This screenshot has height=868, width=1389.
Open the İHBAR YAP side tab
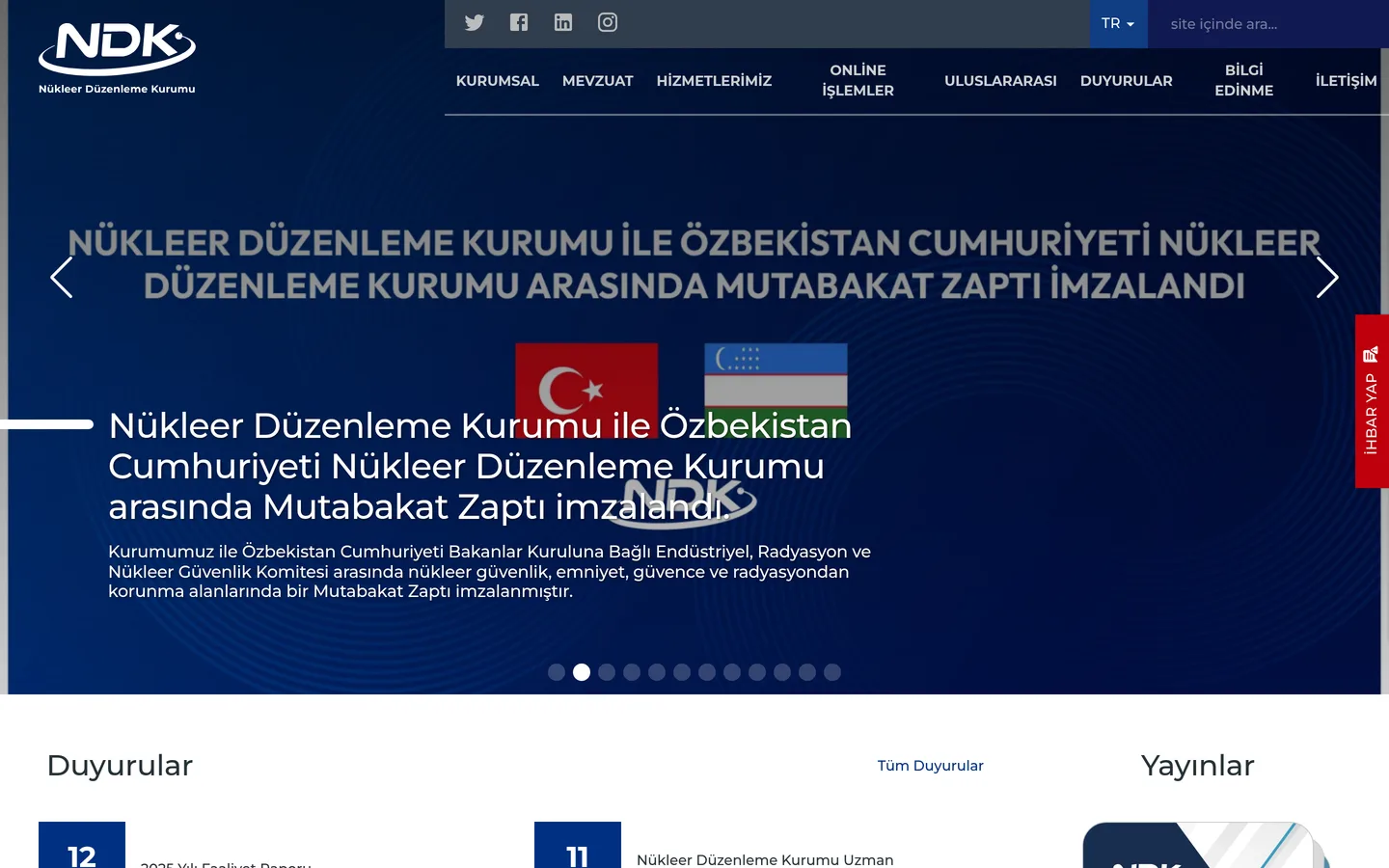point(1372,401)
